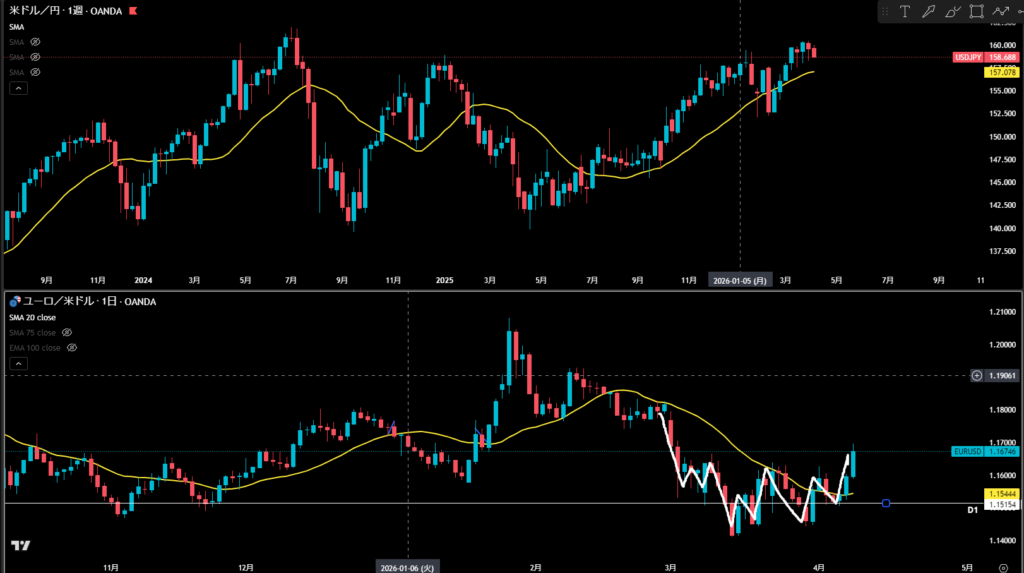The width and height of the screenshot is (1024, 573).
Task: Pick the Rectangle shape tool
Action: click(976, 12)
